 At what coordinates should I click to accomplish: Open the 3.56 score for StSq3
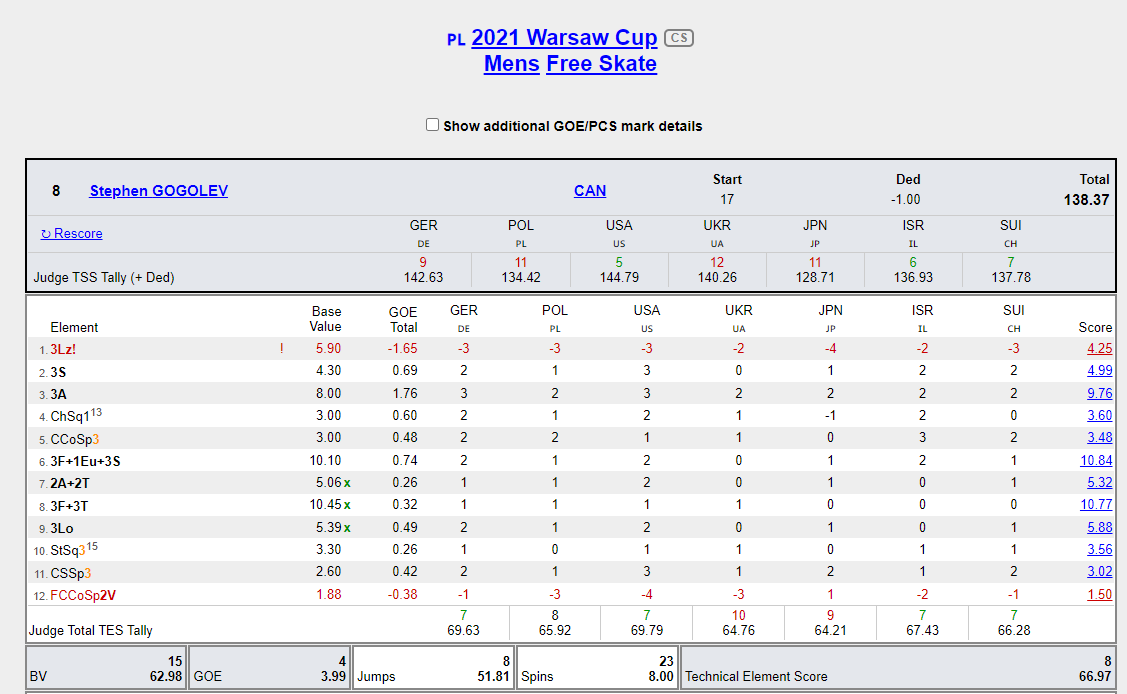pos(1099,550)
